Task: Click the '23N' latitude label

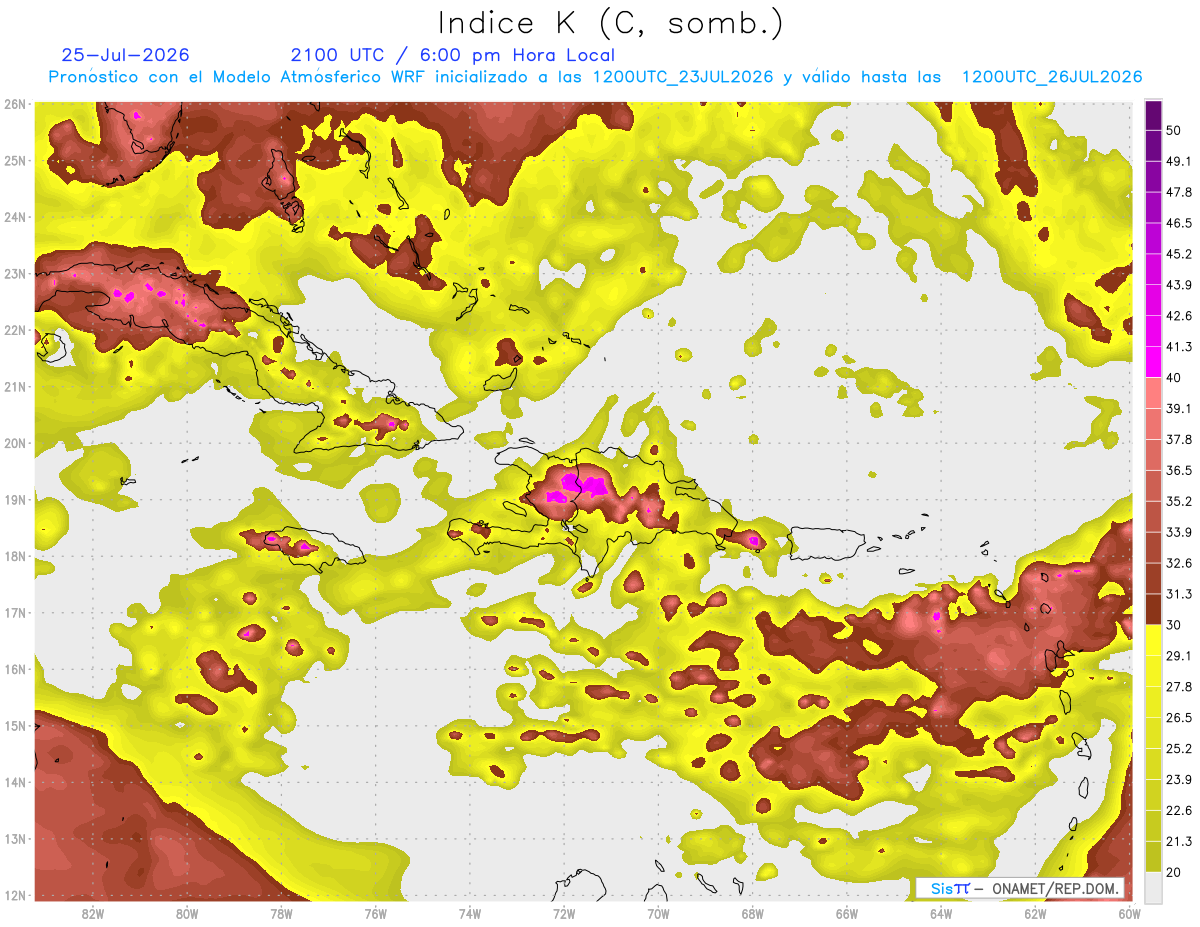Action: pyautogui.click(x=15, y=273)
